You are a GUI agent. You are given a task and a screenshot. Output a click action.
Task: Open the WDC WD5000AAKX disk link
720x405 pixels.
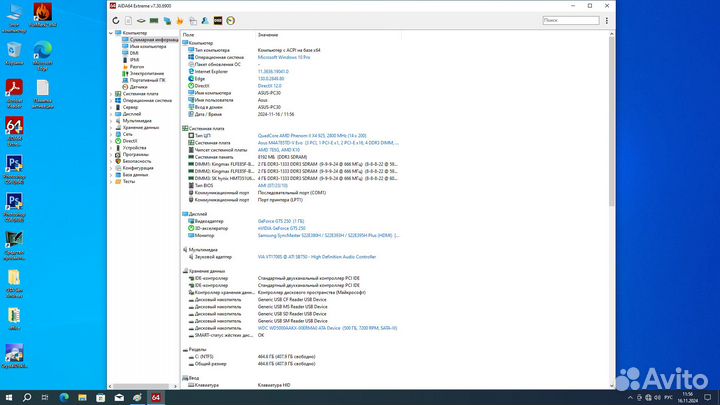[327, 328]
